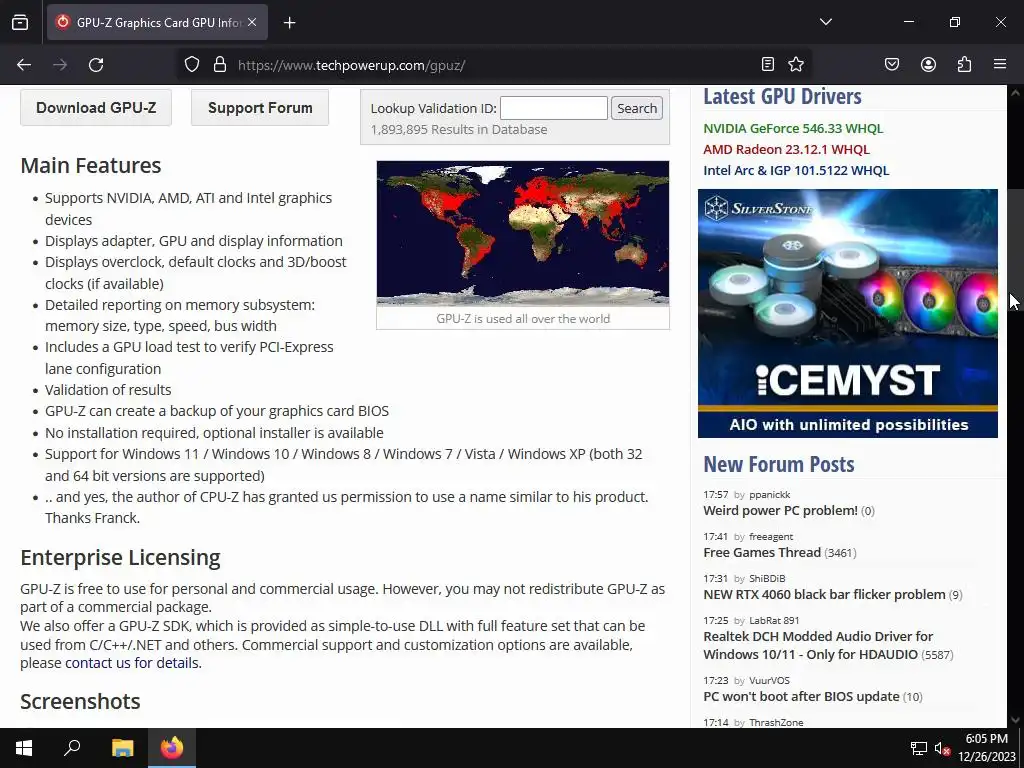Open the Weird power PC problem! post

pyautogui.click(x=780, y=510)
